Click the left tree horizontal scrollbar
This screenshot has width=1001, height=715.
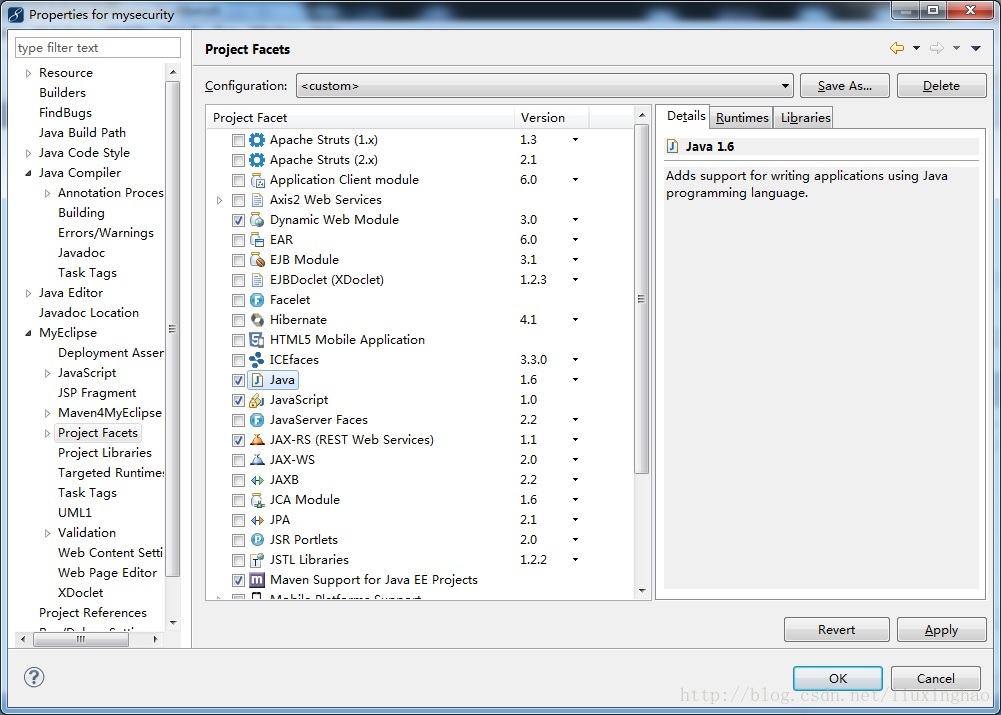click(x=80, y=639)
